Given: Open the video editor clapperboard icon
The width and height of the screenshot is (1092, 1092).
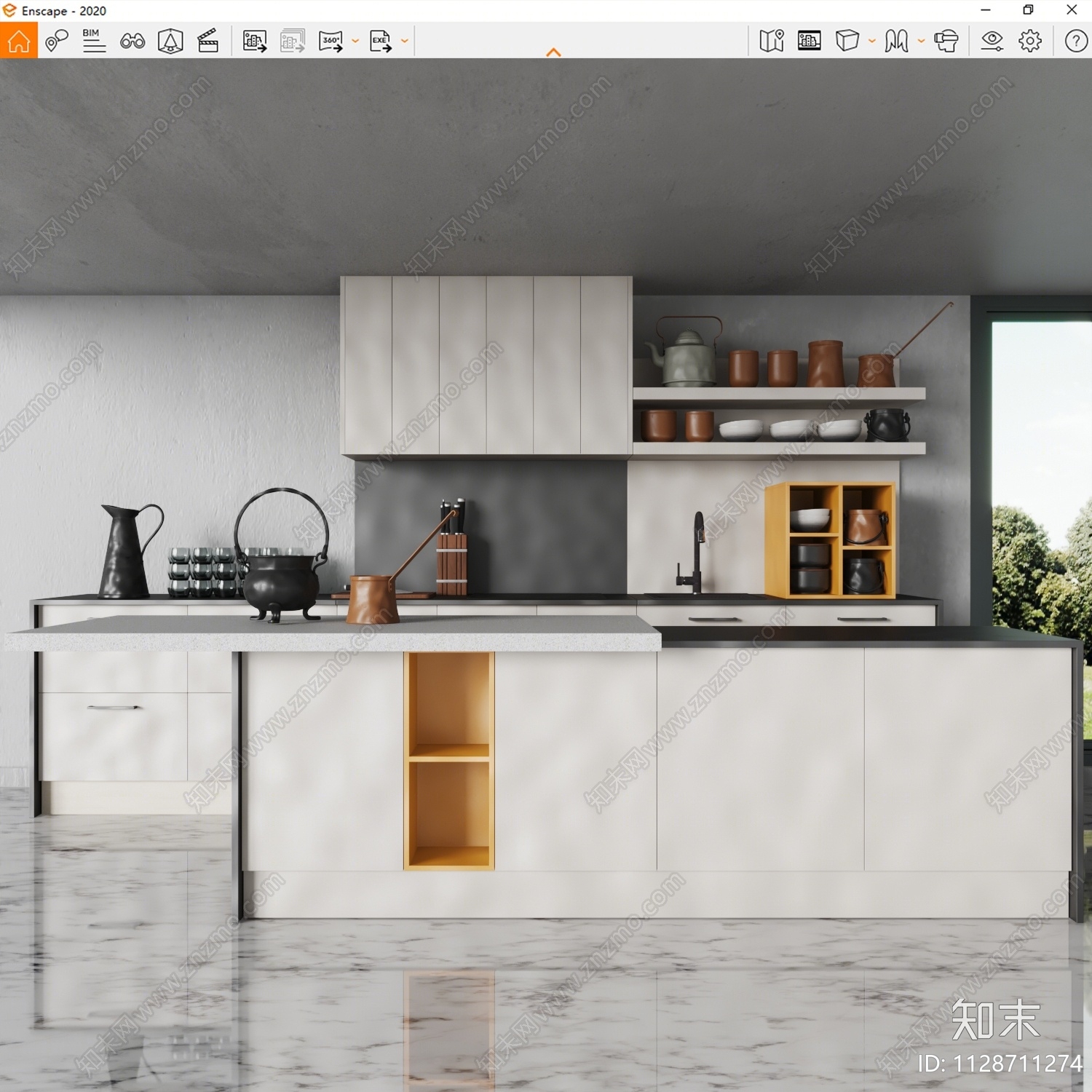Looking at the screenshot, I should pyautogui.click(x=208, y=41).
